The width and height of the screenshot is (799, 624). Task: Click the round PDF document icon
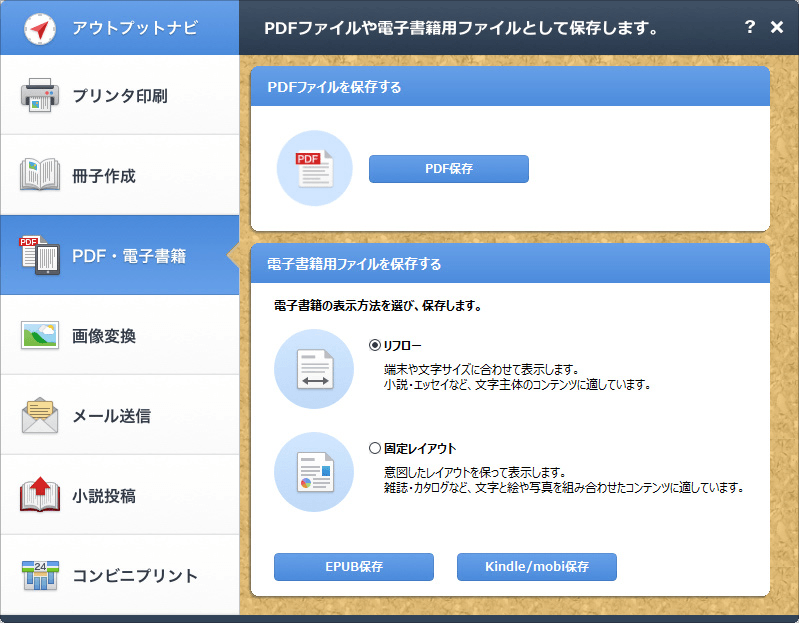[314, 169]
